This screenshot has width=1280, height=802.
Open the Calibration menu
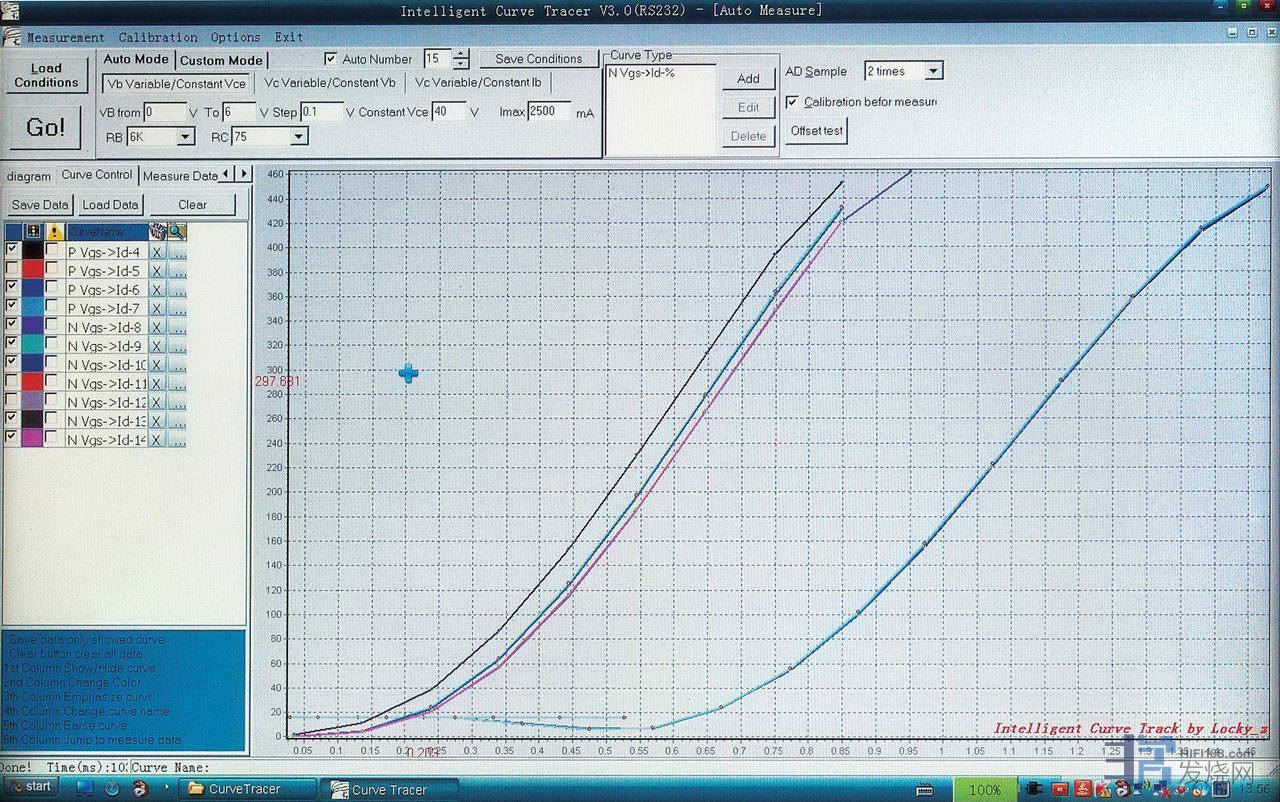coord(158,37)
